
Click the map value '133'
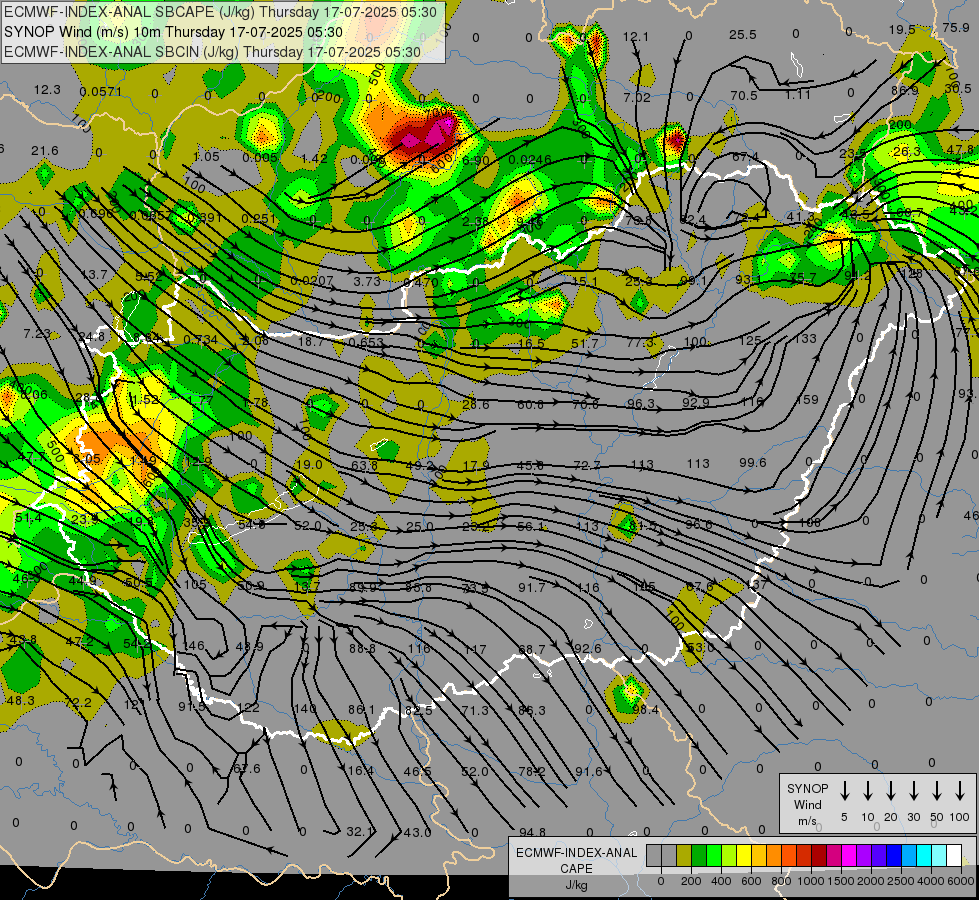click(805, 338)
